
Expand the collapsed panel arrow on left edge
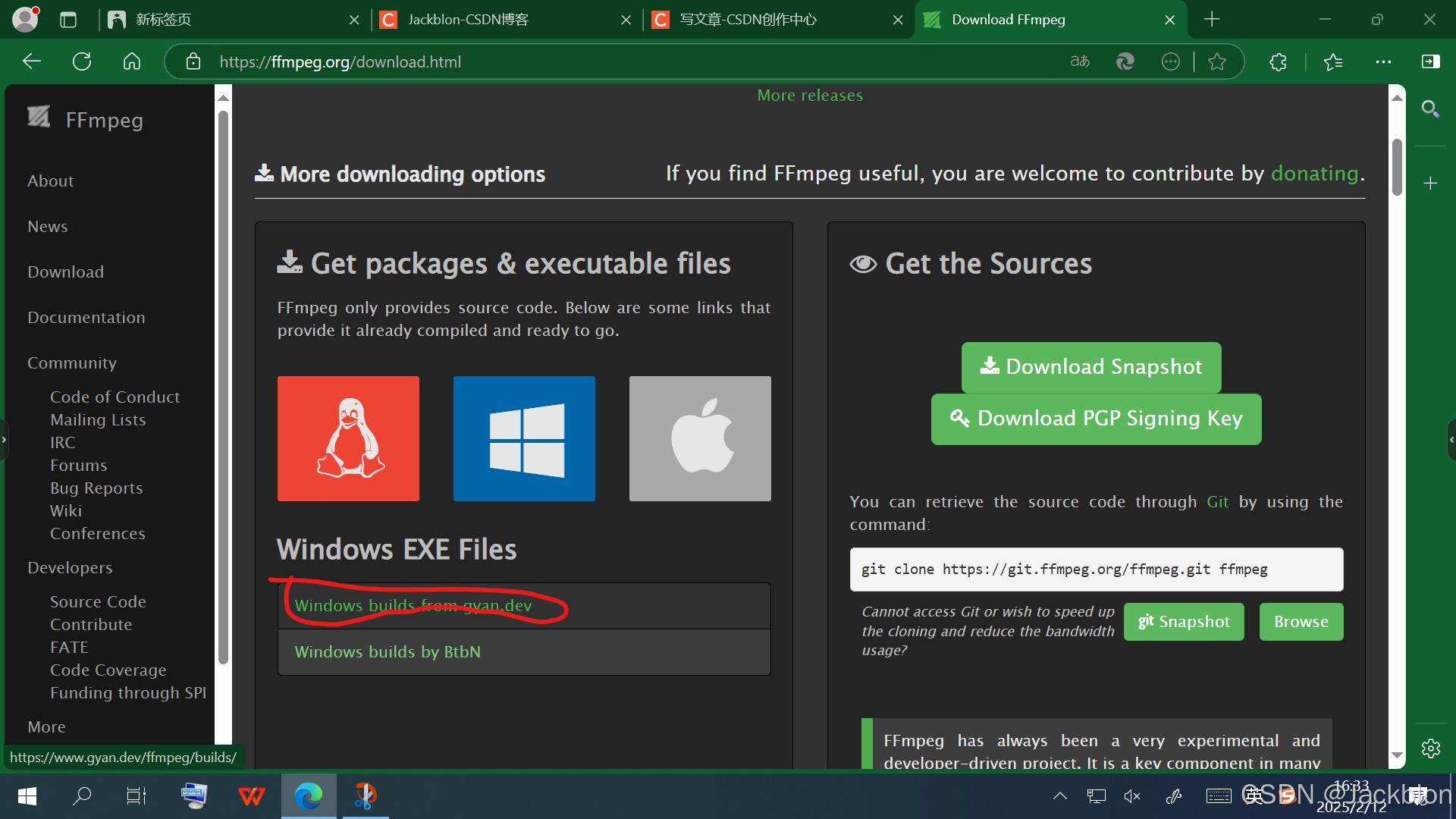coord(4,439)
